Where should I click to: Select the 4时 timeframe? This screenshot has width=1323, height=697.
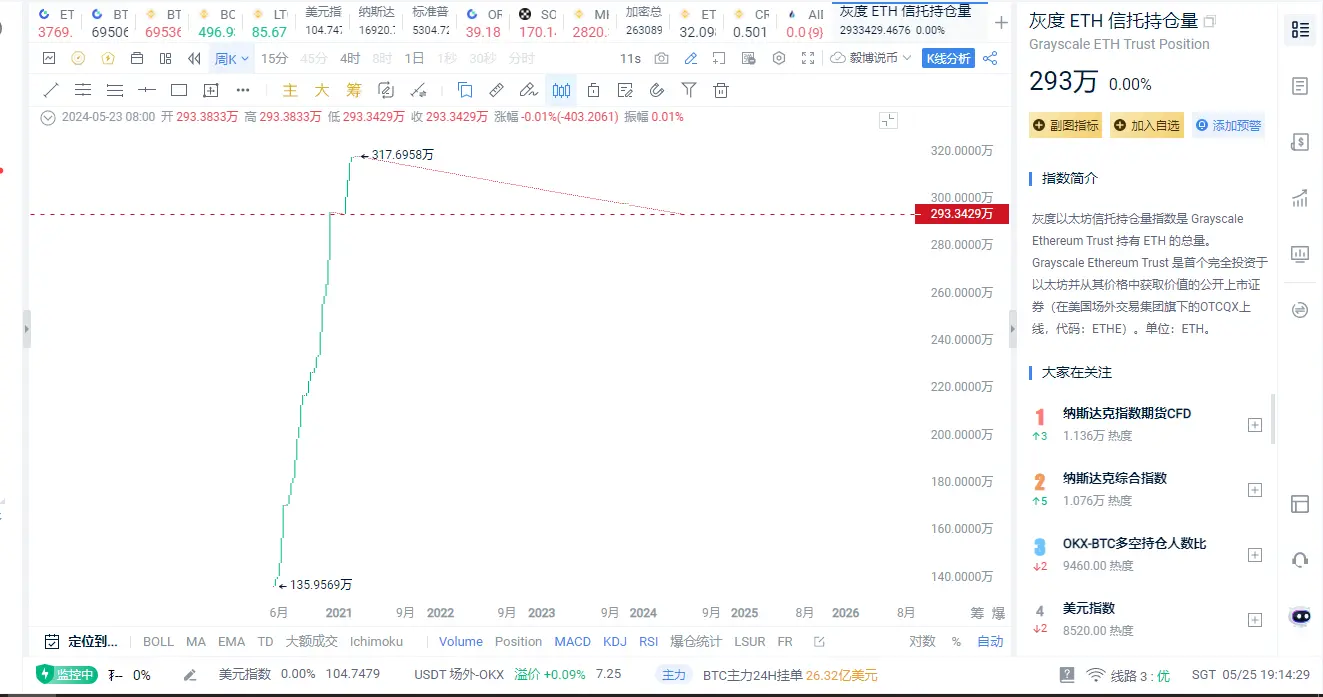coord(350,59)
